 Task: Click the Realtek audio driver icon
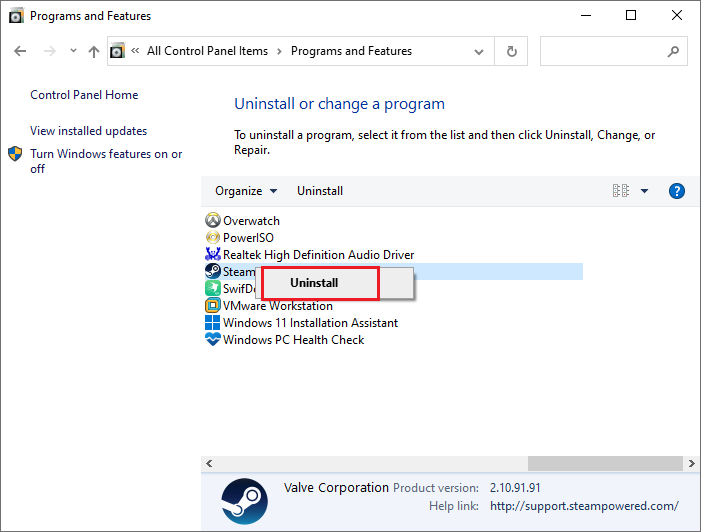213,254
